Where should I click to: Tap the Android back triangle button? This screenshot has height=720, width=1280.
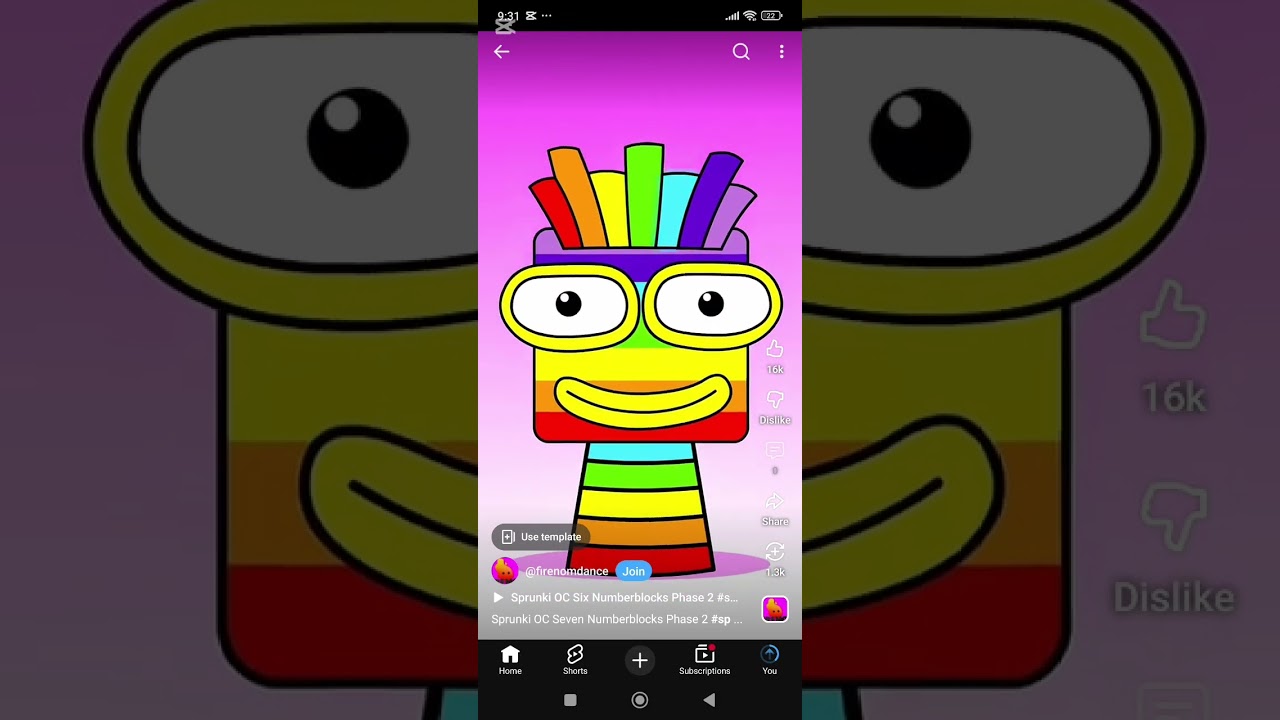[709, 700]
